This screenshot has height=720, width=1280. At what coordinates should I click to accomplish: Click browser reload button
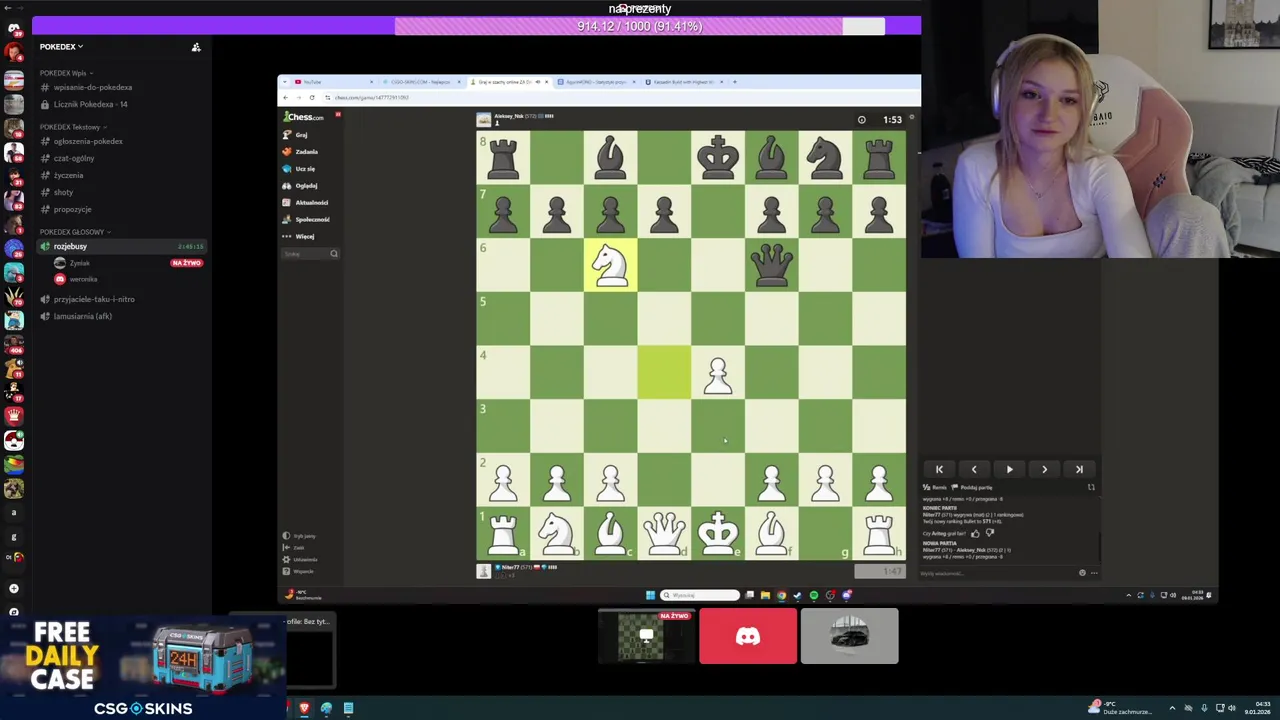click(x=312, y=97)
